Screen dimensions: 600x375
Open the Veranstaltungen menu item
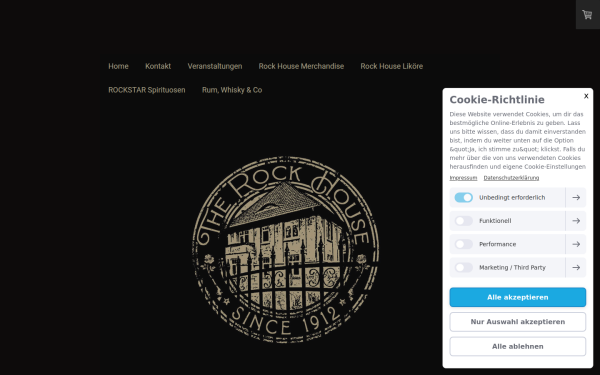[x=215, y=66]
